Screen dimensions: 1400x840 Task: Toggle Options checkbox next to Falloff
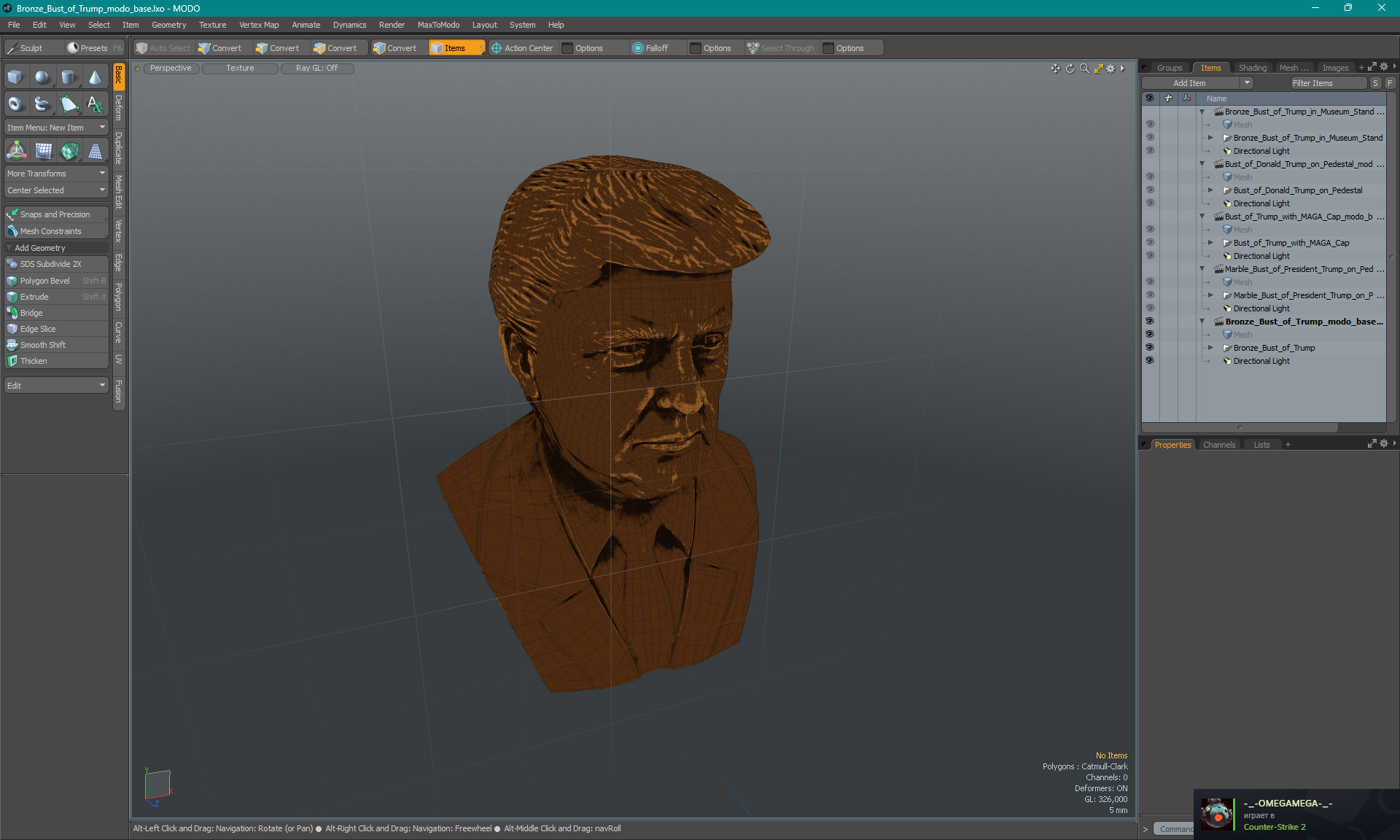pyautogui.click(x=696, y=48)
